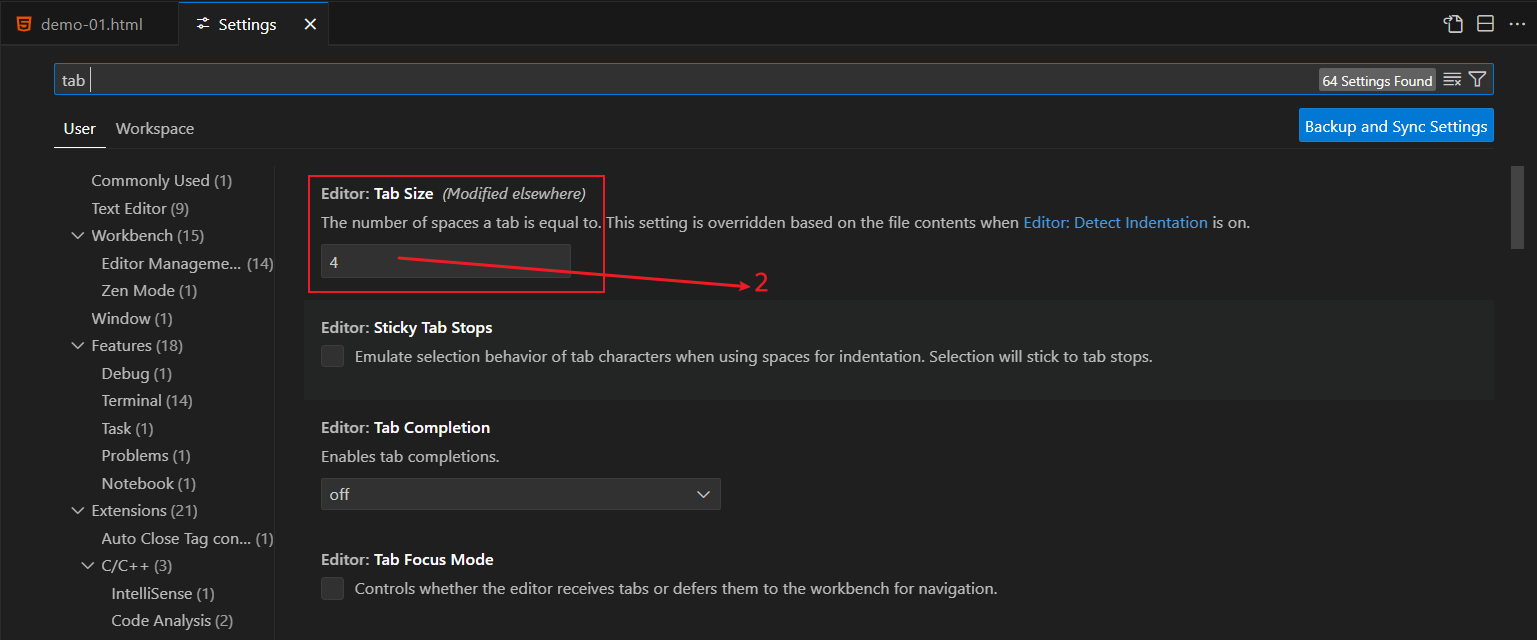Click the settings list vertical scrollbar
This screenshot has height=640, width=1537.
[x=1517, y=207]
